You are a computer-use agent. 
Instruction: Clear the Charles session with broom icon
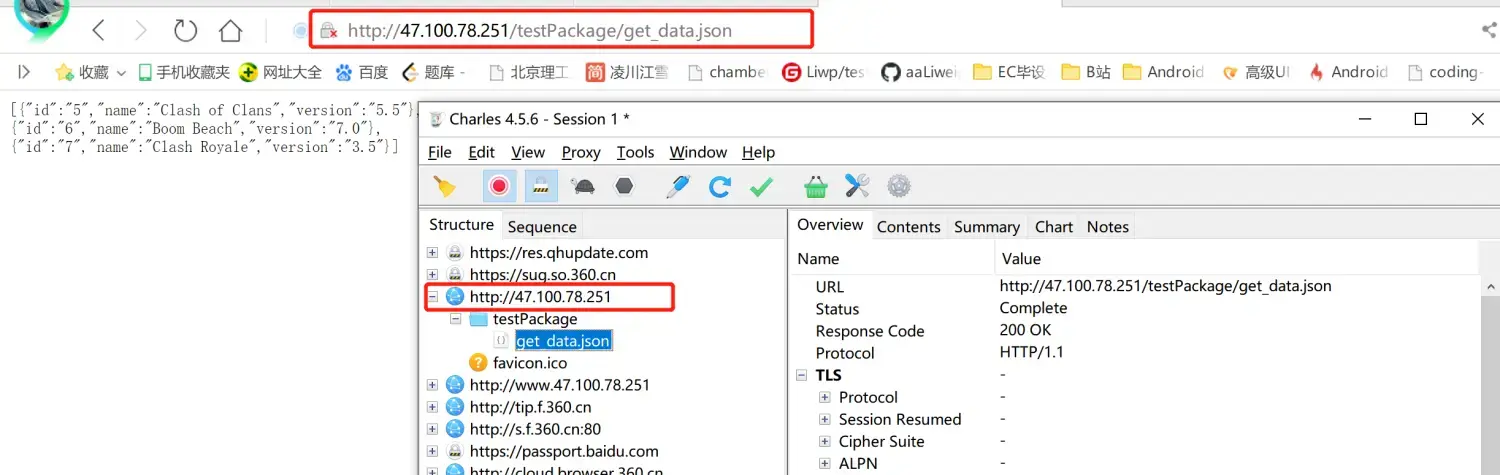(444, 186)
